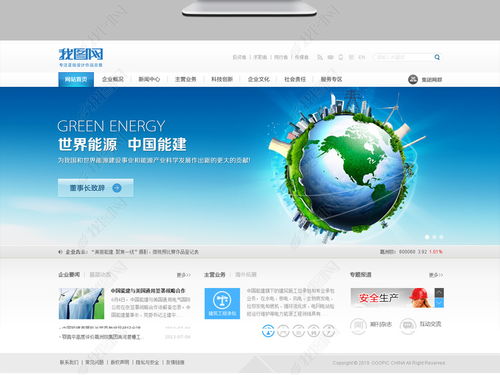Click the red 1.01% stock change
Viewport: 500px width, 375px height.
pyautogui.click(x=436, y=252)
